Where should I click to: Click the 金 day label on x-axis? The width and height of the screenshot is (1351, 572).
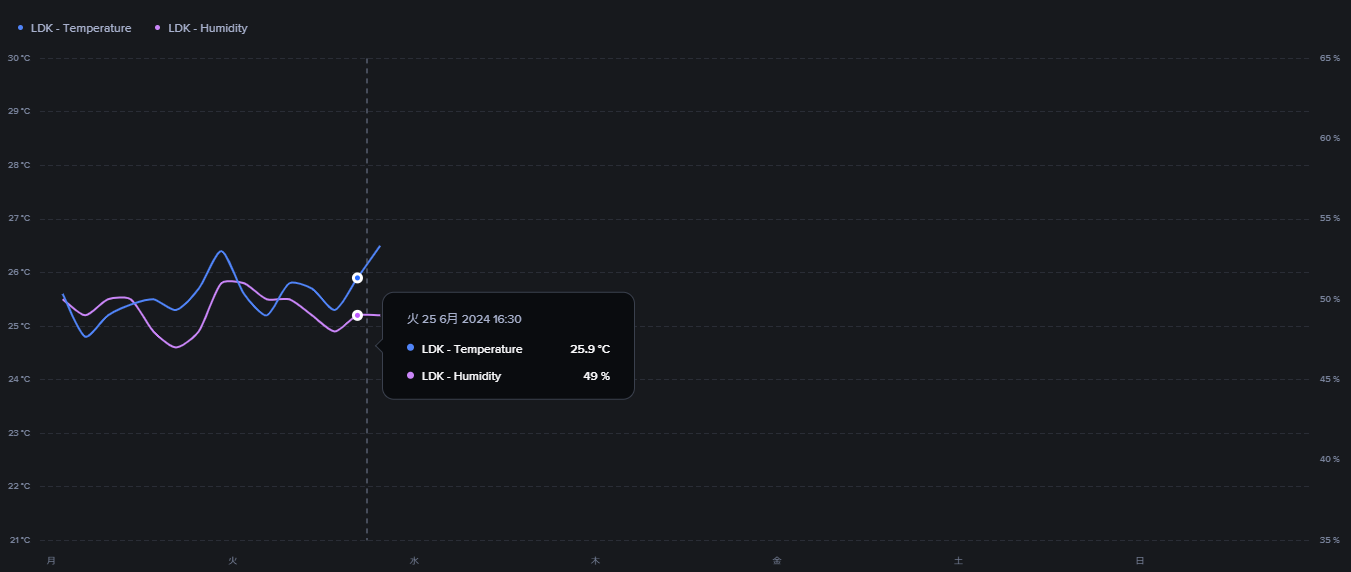point(777,561)
